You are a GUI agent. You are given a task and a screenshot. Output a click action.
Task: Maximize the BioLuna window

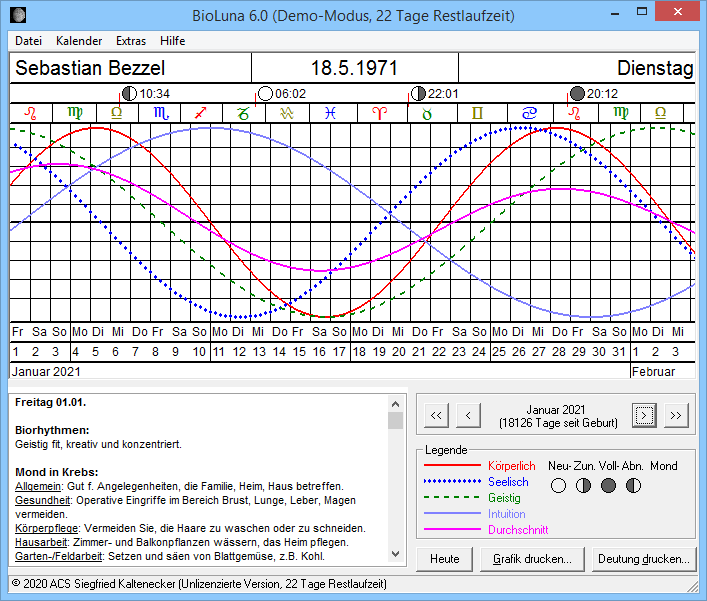[x=642, y=12]
